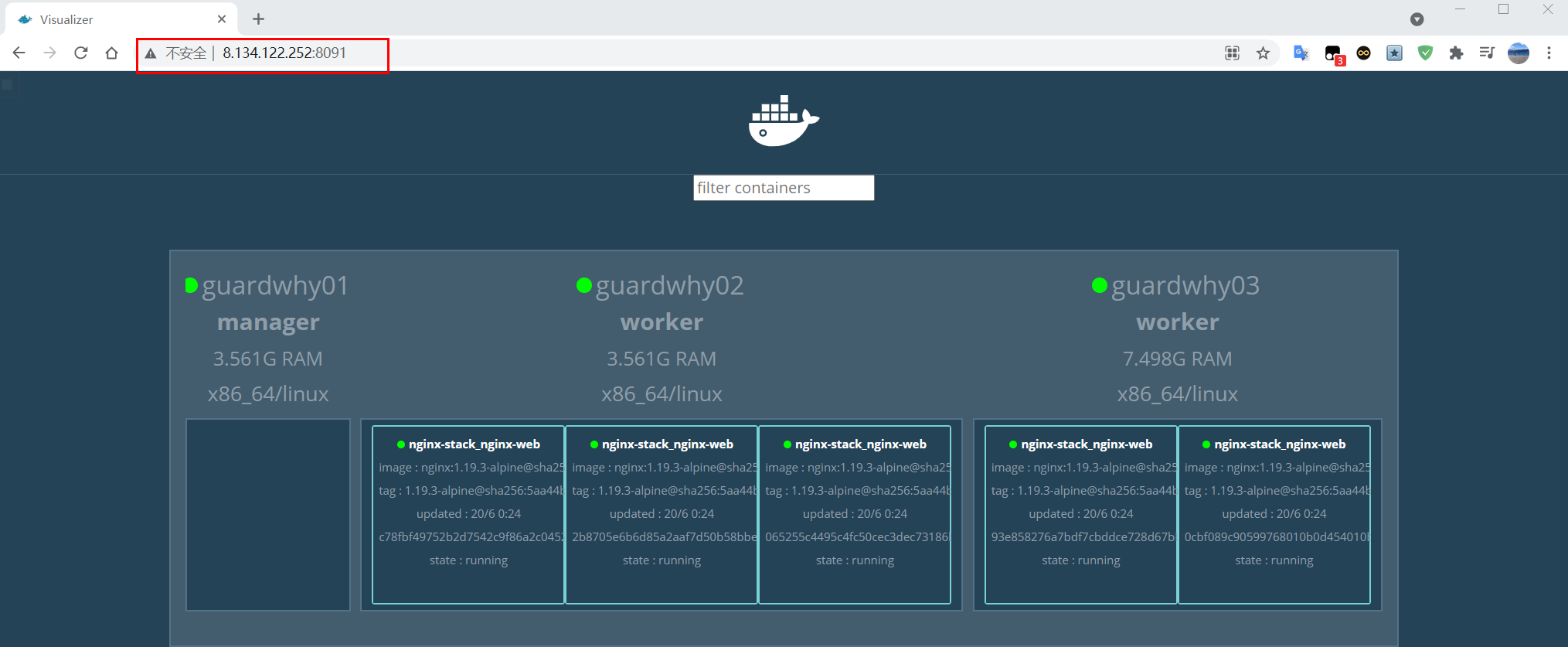1568x647 pixels.
Task: Select the container with ID 065255c4495c
Action: (x=855, y=514)
